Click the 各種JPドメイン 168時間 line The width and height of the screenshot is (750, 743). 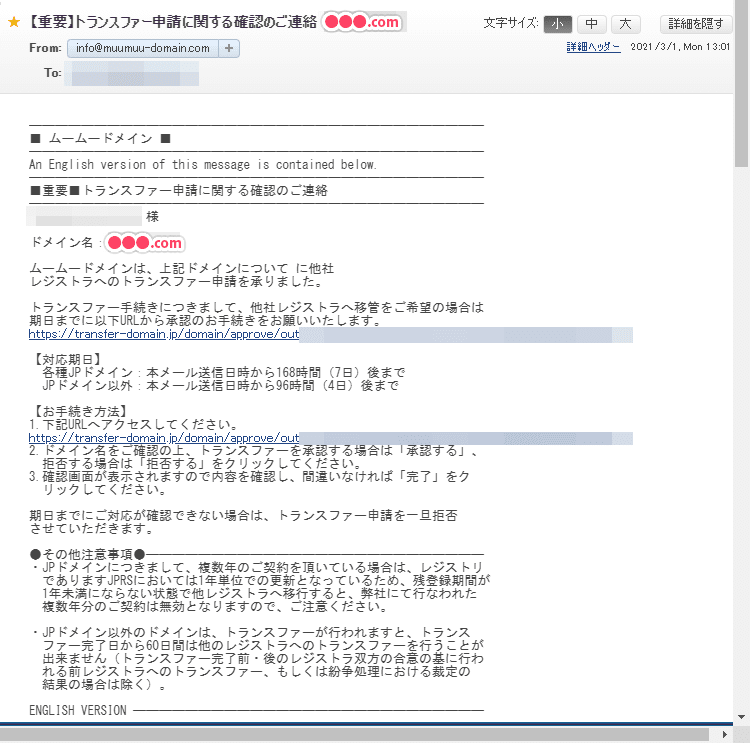point(223,373)
